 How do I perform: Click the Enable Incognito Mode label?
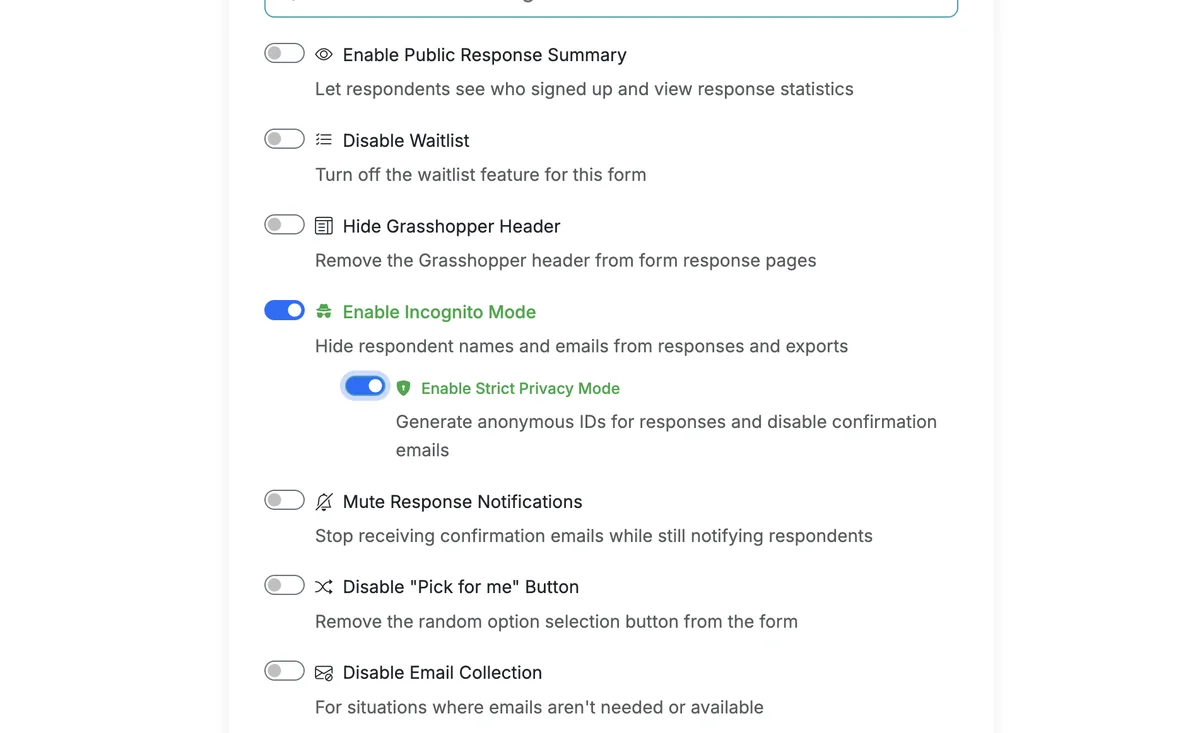click(x=439, y=312)
